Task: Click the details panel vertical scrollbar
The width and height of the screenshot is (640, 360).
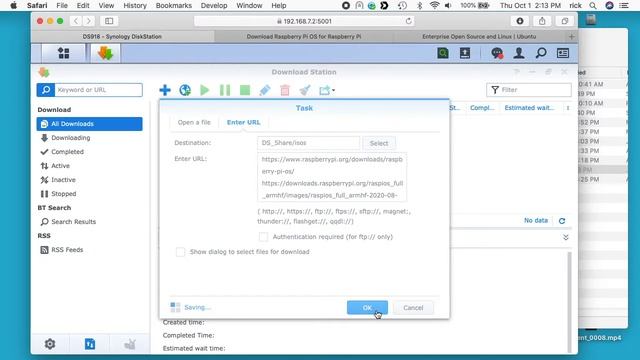Action: (x=569, y=302)
